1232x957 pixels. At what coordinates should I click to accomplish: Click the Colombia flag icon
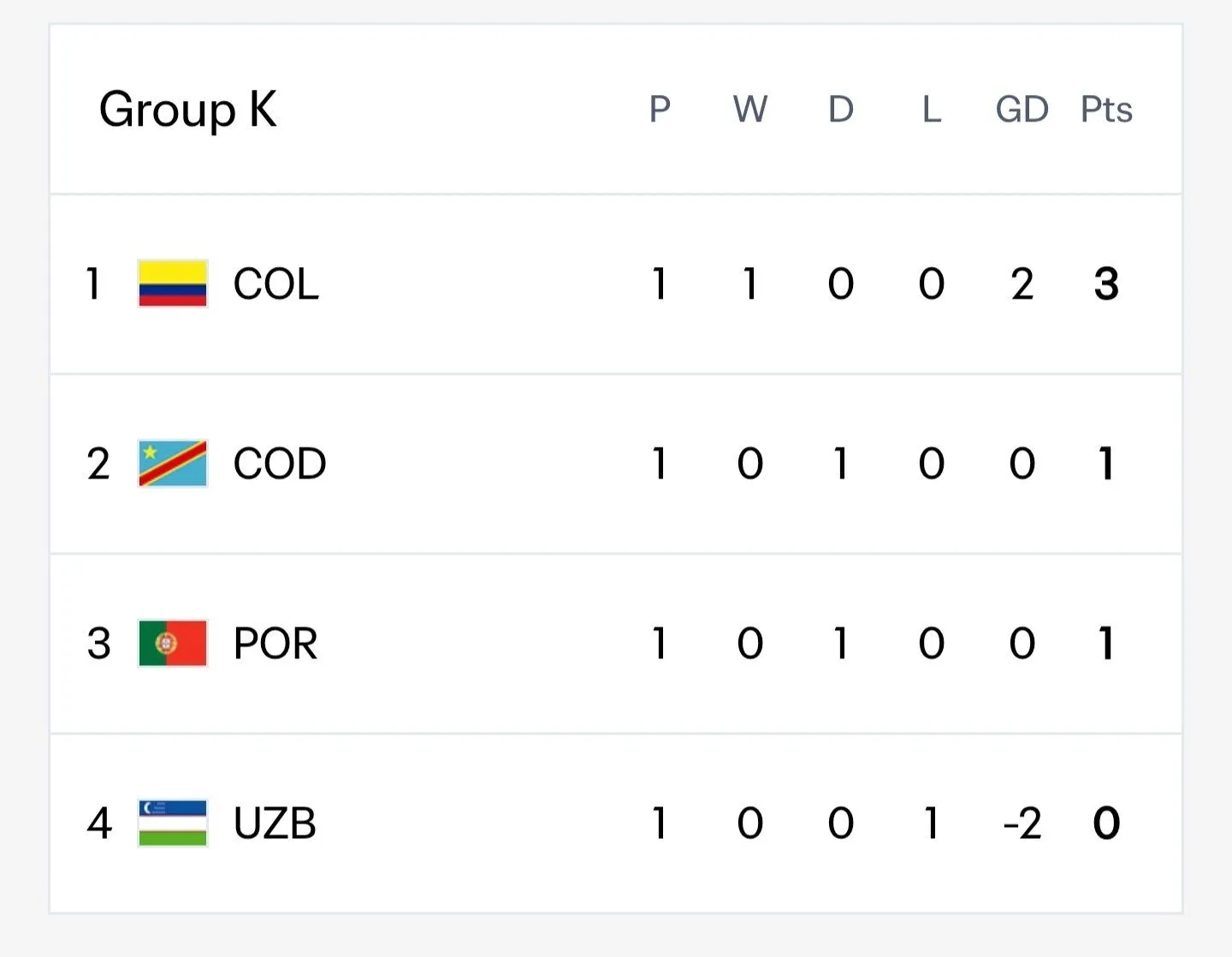pyautogui.click(x=173, y=283)
